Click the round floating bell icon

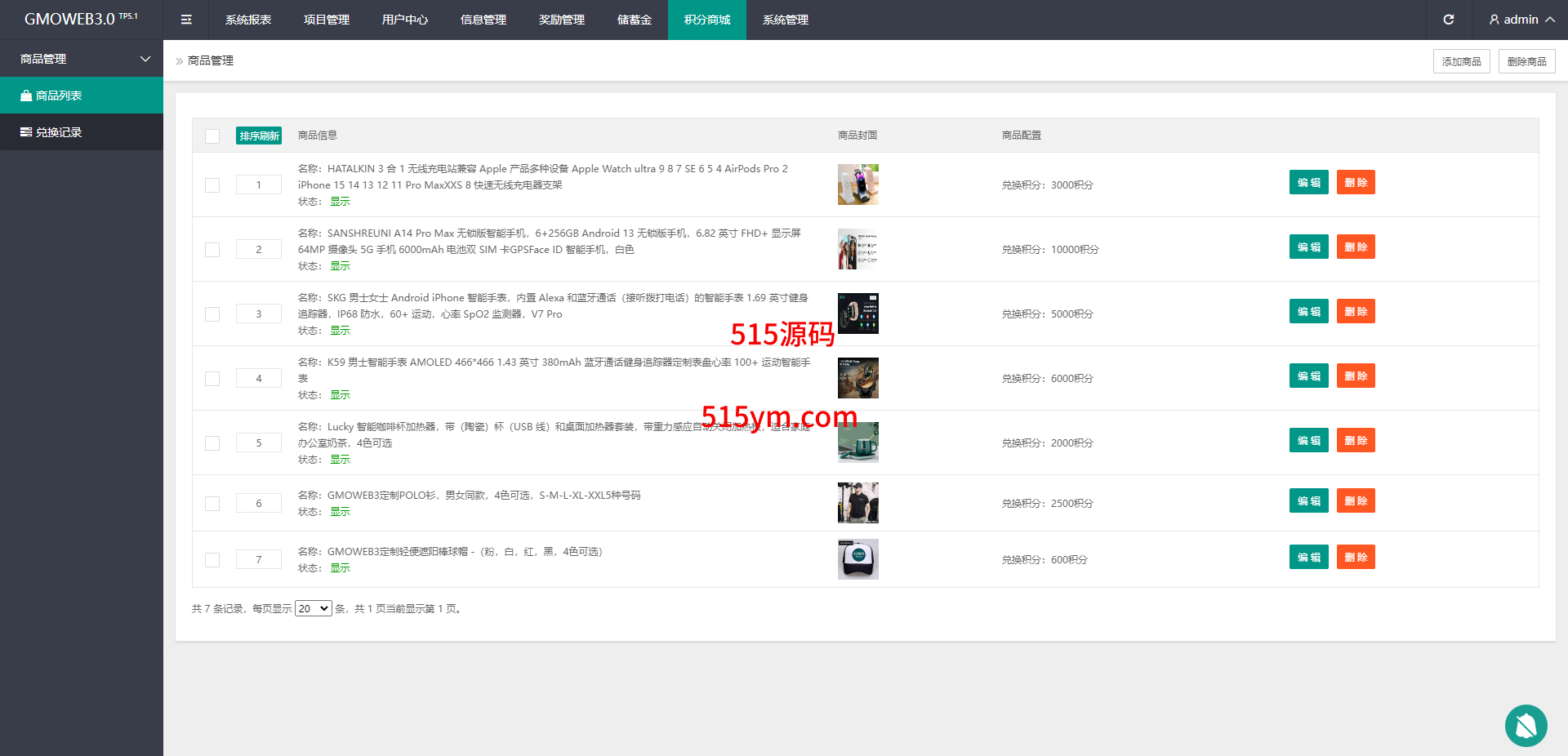point(1526,725)
